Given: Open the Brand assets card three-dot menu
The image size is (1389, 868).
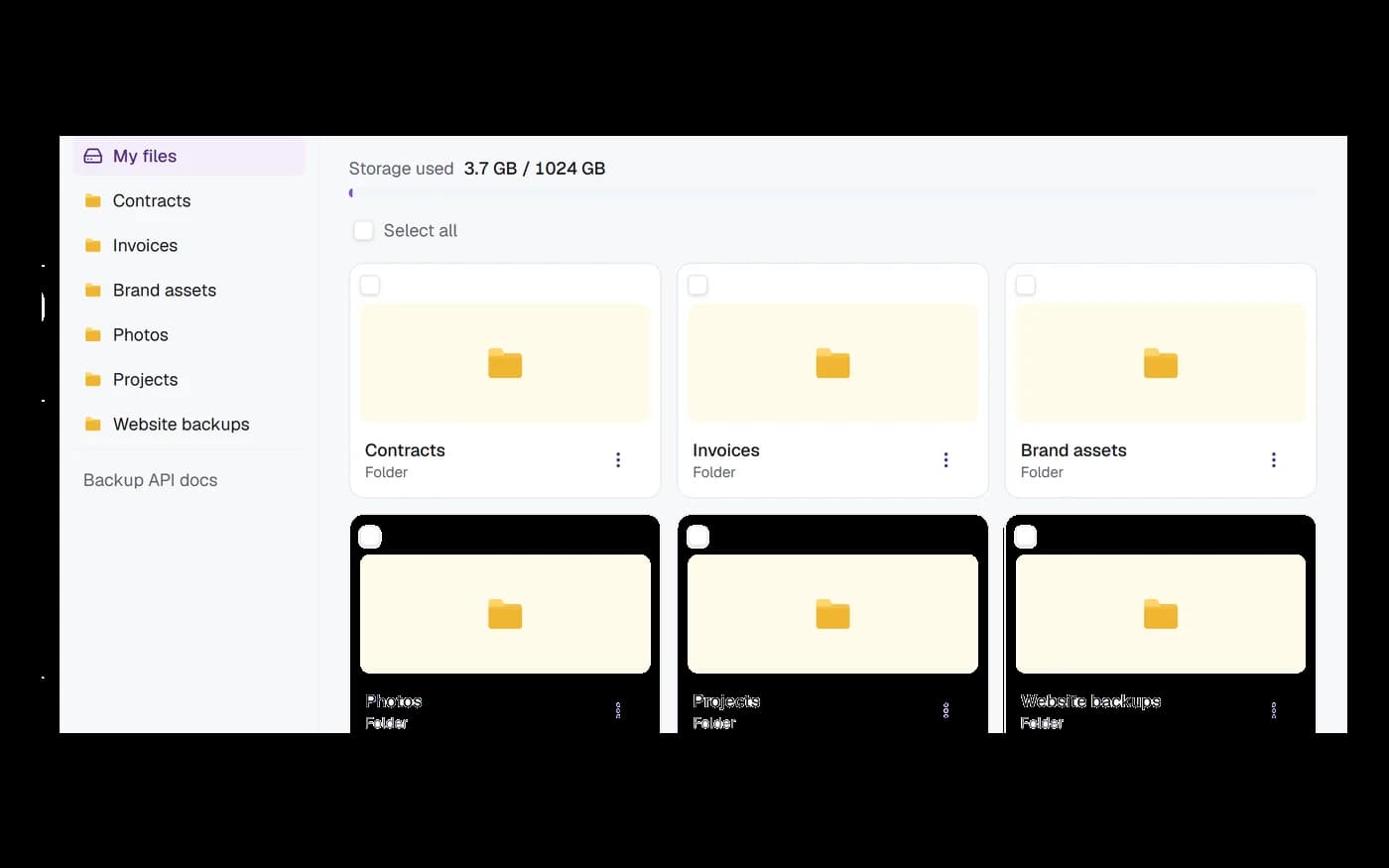Looking at the screenshot, I should [1274, 460].
